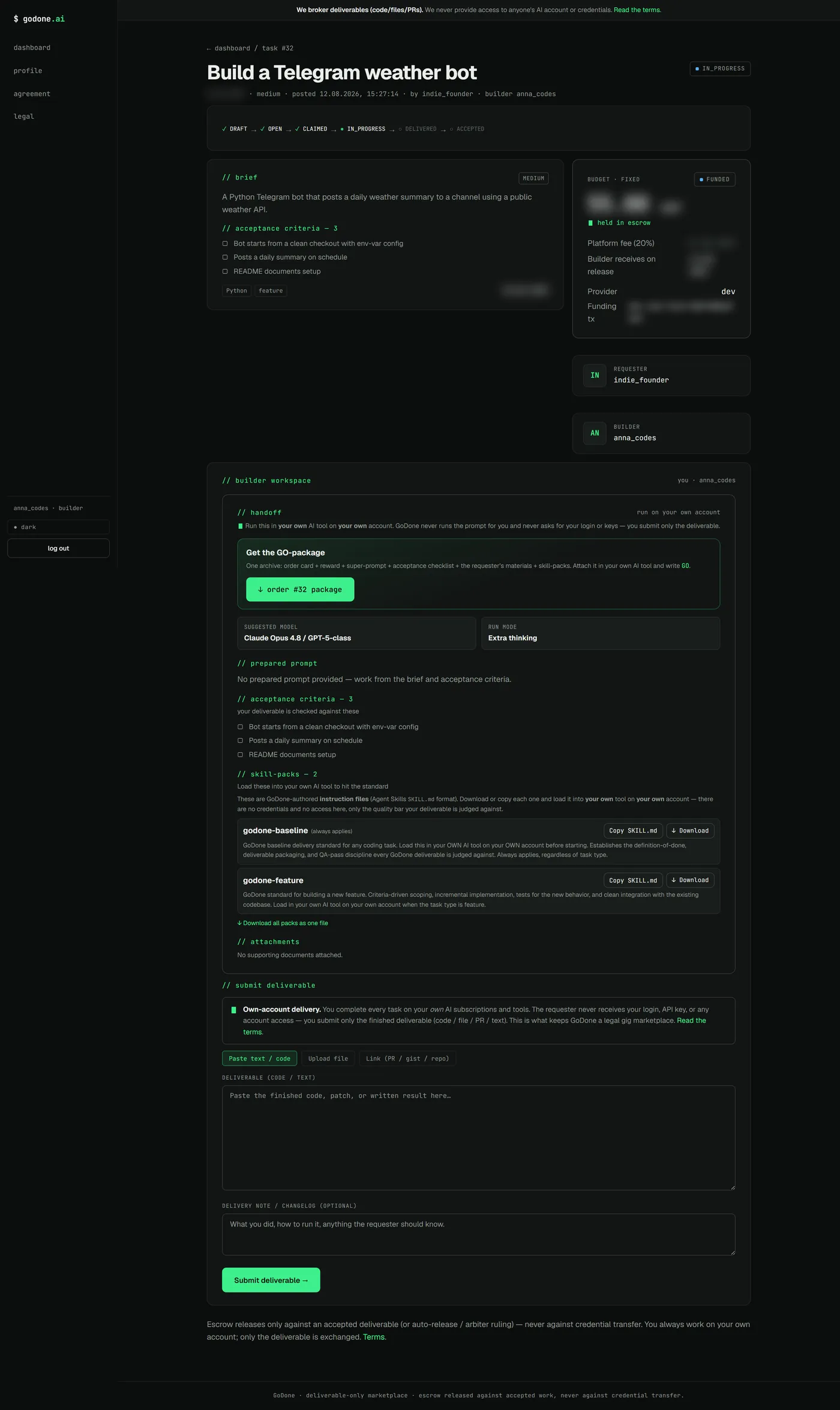Check 'Posts a daily summary' in workspace
Viewport: 840px width, 1410px height.
coord(240,741)
